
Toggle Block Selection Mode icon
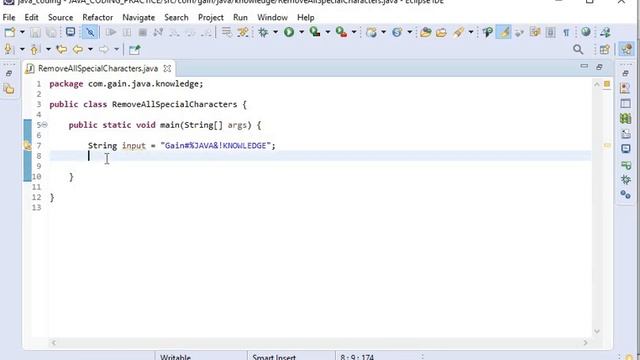(551, 32)
